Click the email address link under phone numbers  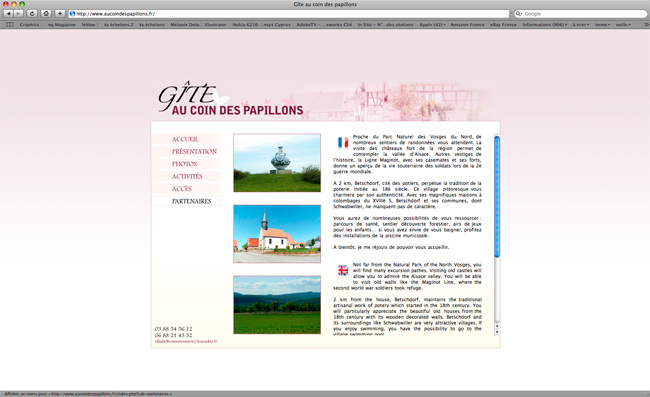pyautogui.click(x=186, y=341)
